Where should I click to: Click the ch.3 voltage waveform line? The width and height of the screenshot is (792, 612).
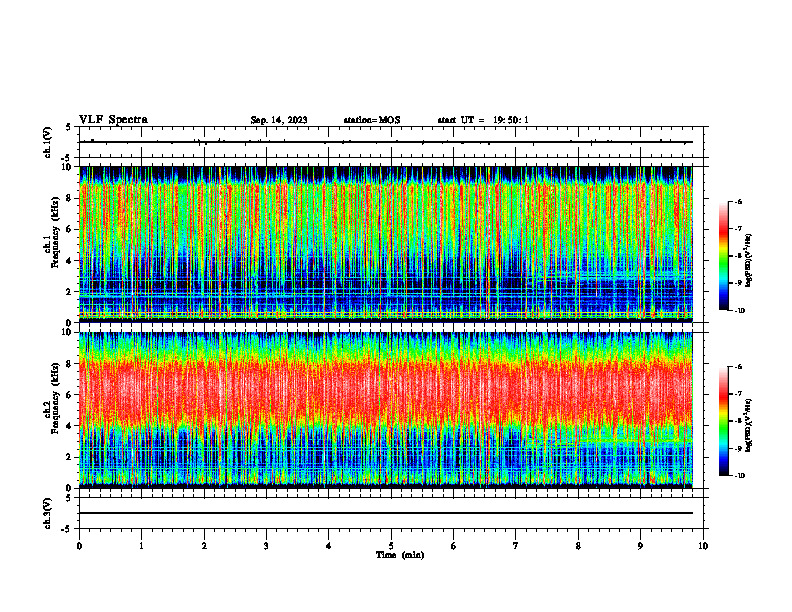(x=386, y=513)
